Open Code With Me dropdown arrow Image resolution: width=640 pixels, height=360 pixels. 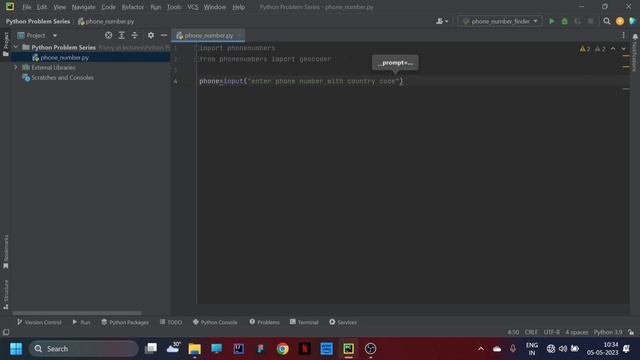click(447, 21)
